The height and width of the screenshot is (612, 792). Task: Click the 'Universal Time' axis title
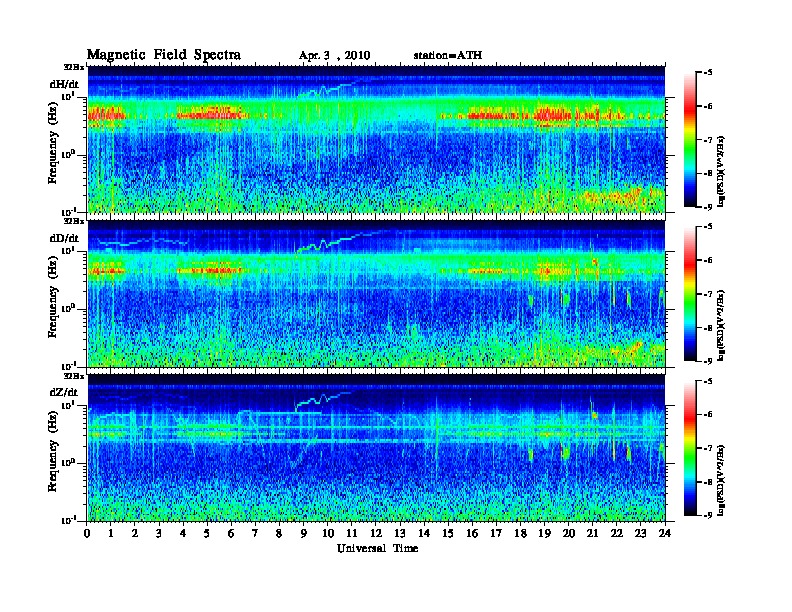(377, 548)
